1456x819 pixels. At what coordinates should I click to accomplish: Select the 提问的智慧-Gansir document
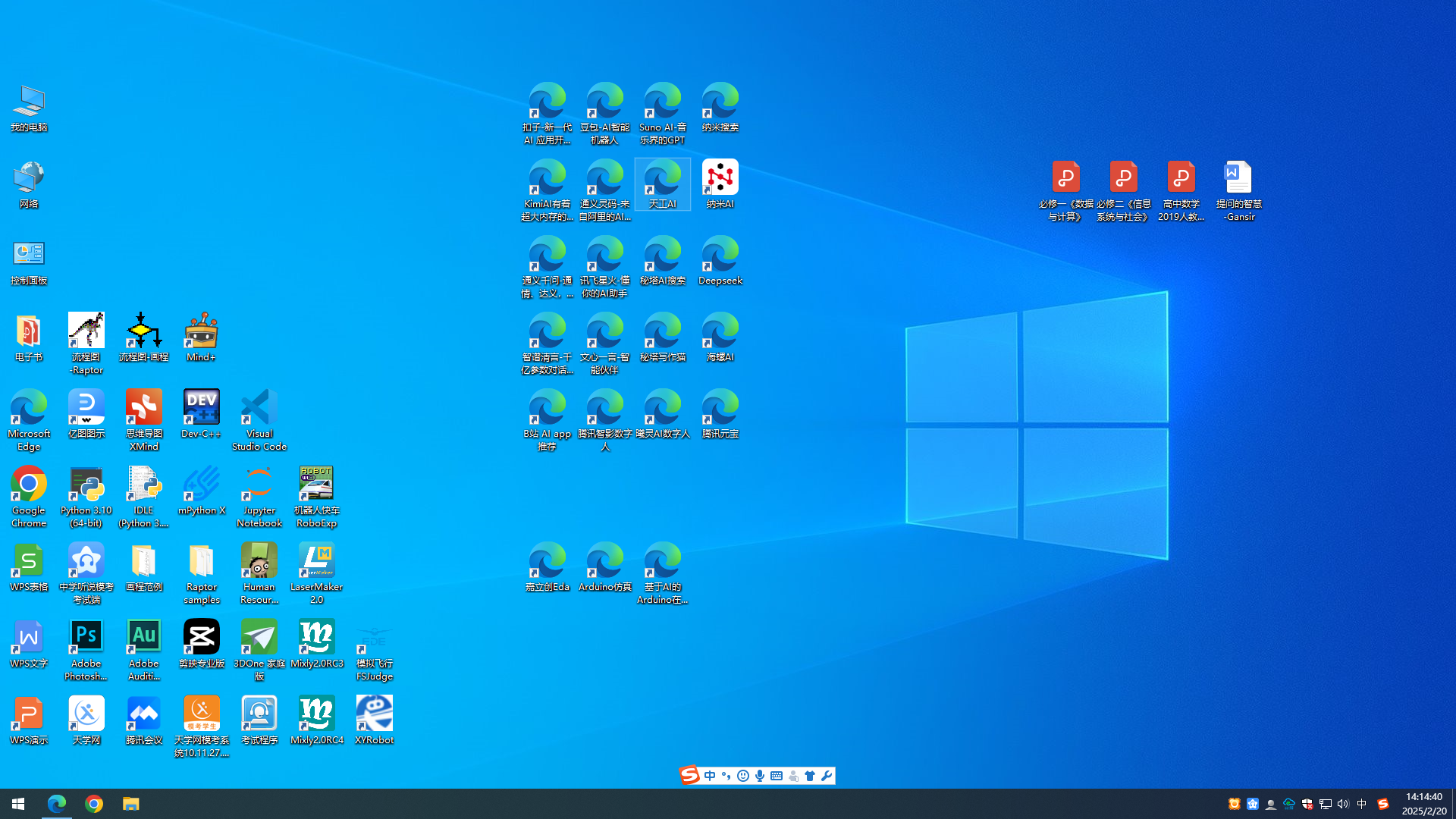pyautogui.click(x=1238, y=191)
